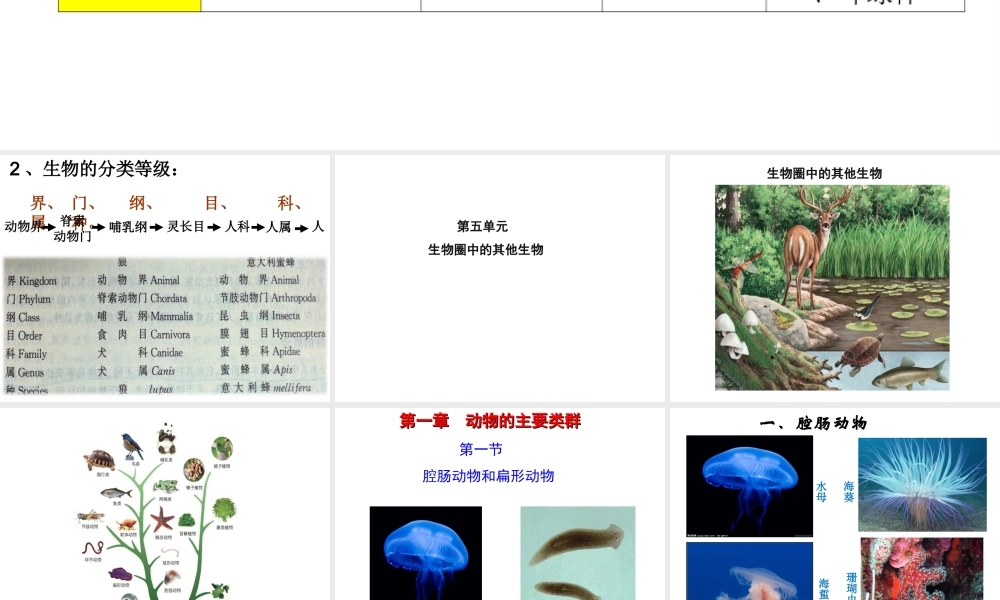Click the tortoise picture on the animal tree
This screenshot has height=600, width=1000.
[99, 460]
